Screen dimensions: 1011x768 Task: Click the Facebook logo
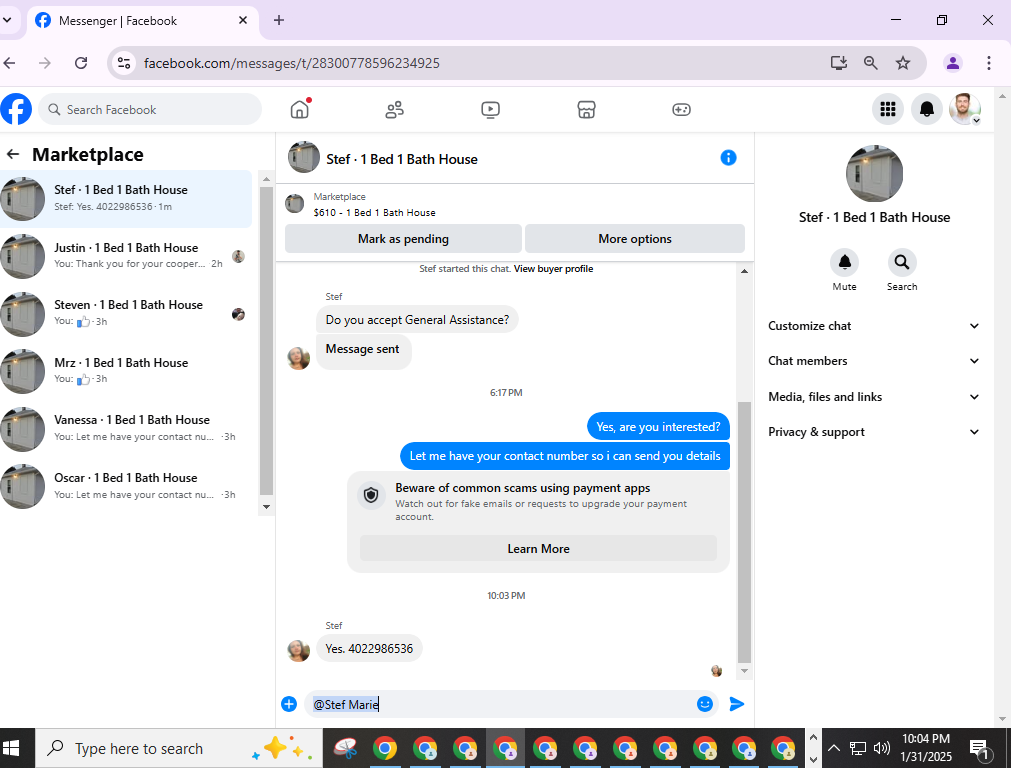16,110
